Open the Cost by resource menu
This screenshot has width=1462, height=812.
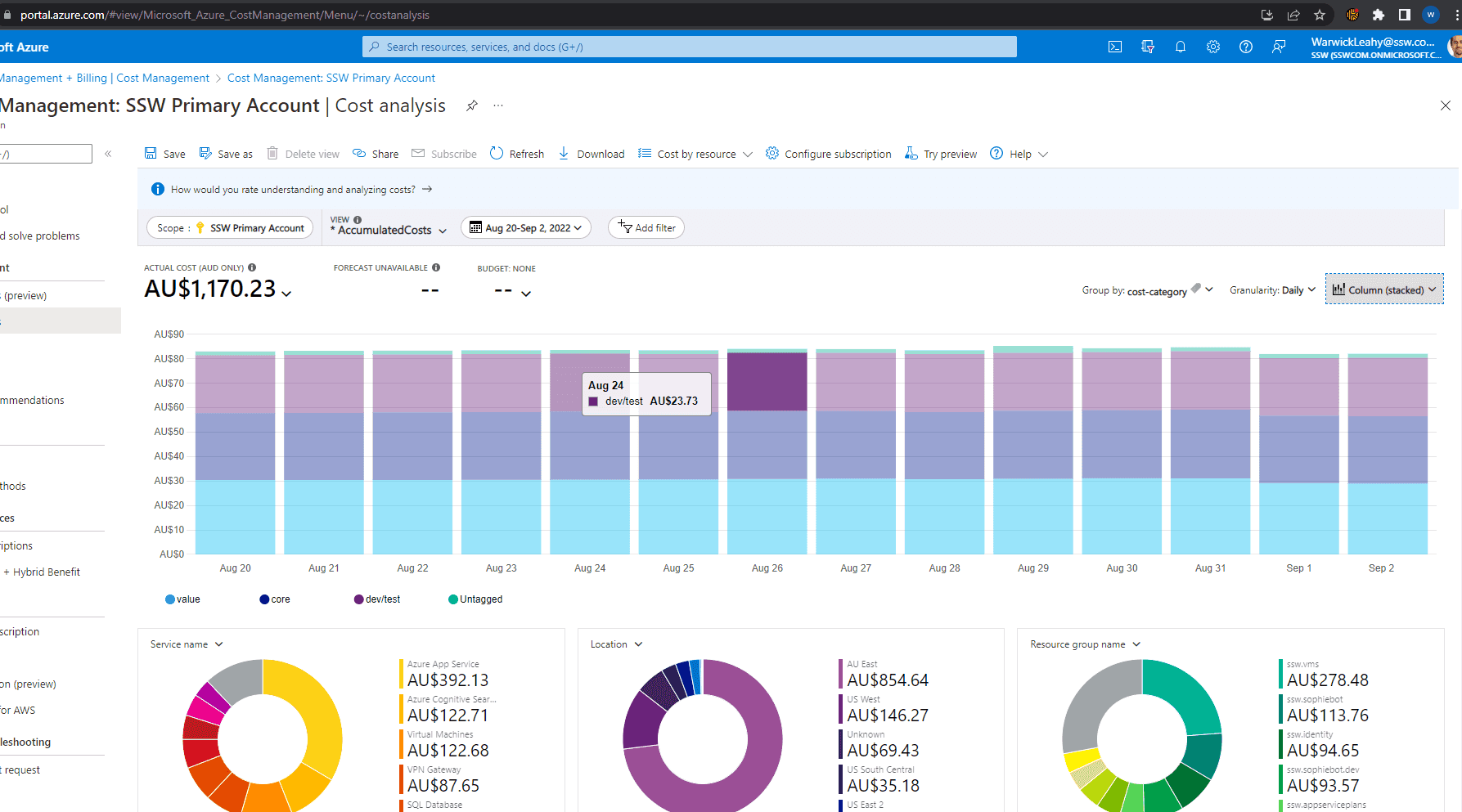[x=696, y=154]
